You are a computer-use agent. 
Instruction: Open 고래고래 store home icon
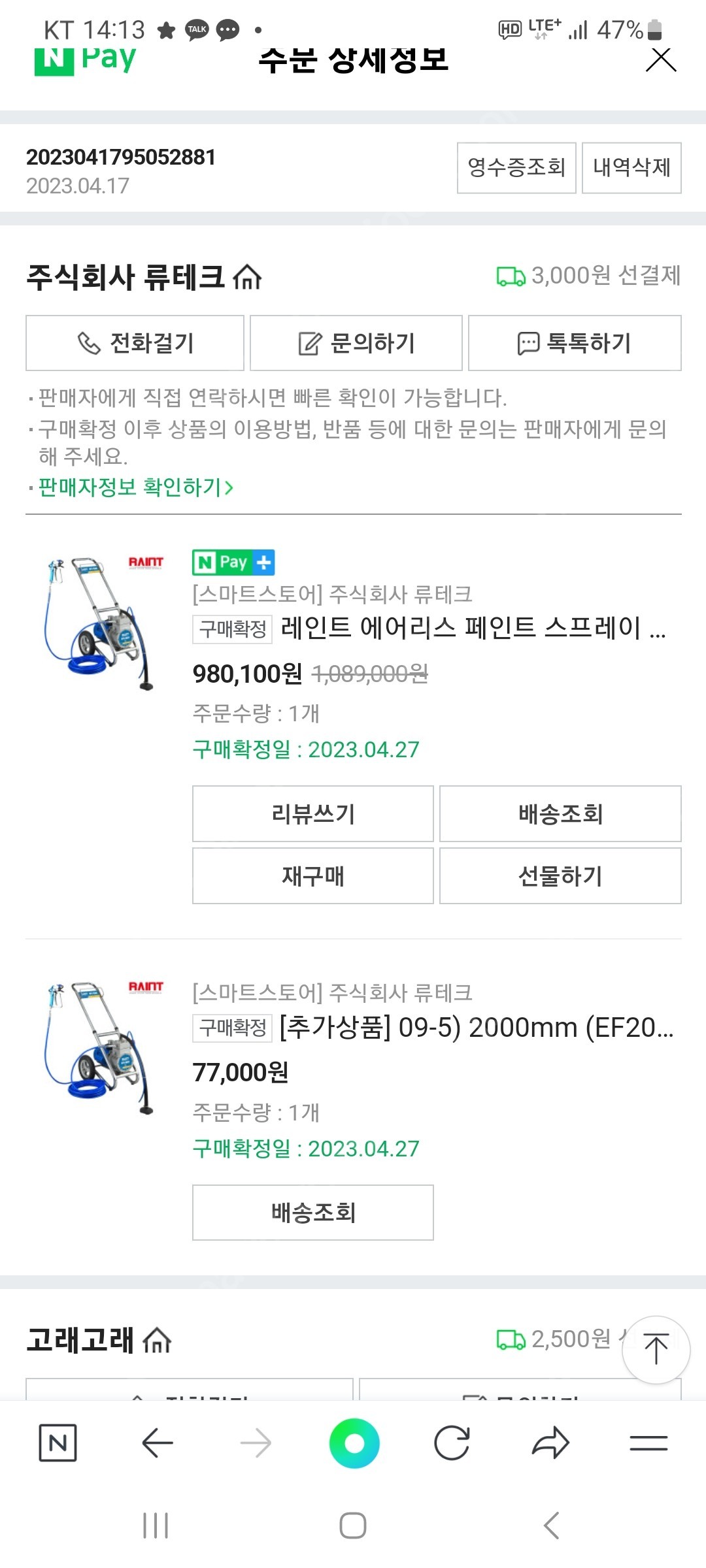[x=157, y=1341]
